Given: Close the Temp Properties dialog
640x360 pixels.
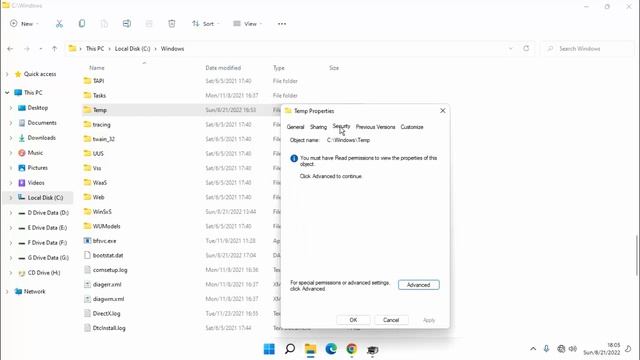Looking at the screenshot, I should point(443,111).
